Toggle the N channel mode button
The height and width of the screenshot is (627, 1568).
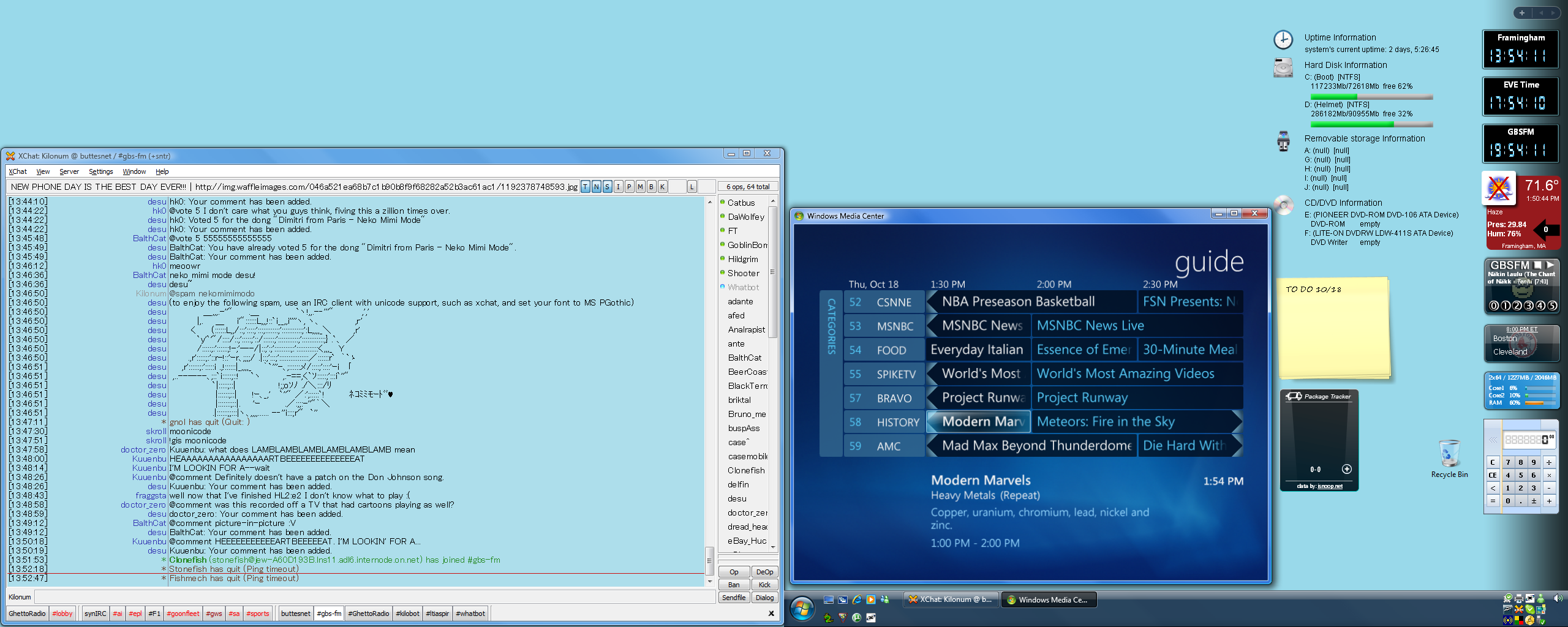(x=596, y=187)
